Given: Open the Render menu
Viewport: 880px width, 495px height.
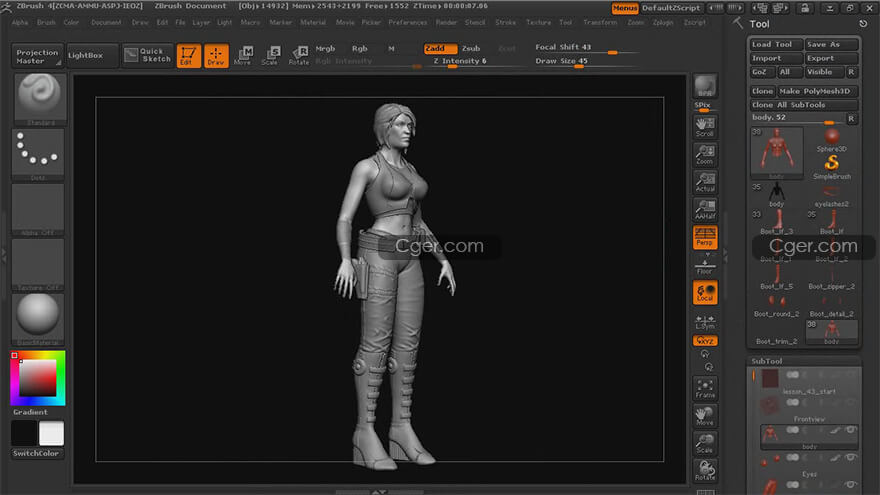Looking at the screenshot, I should [446, 22].
